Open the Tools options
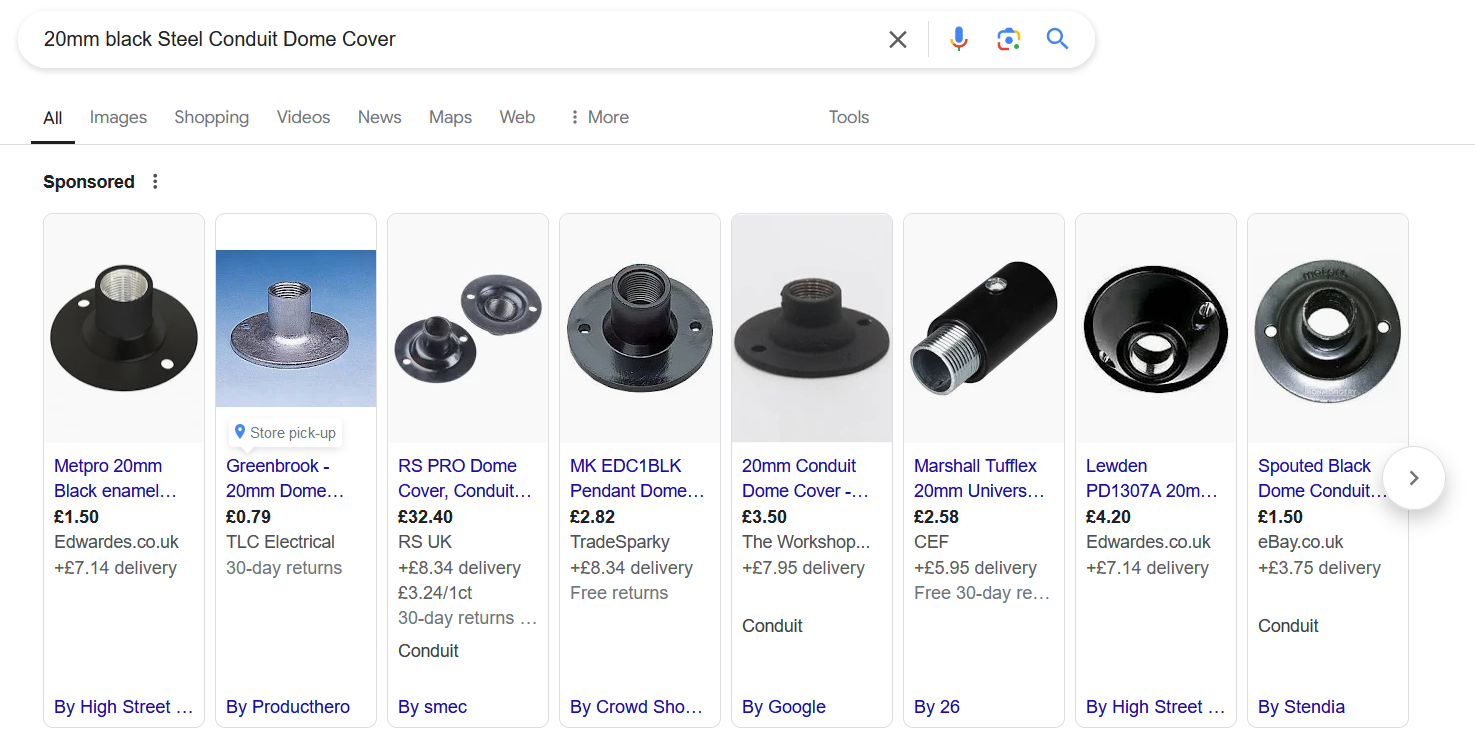The width and height of the screenshot is (1475, 746). 848,117
